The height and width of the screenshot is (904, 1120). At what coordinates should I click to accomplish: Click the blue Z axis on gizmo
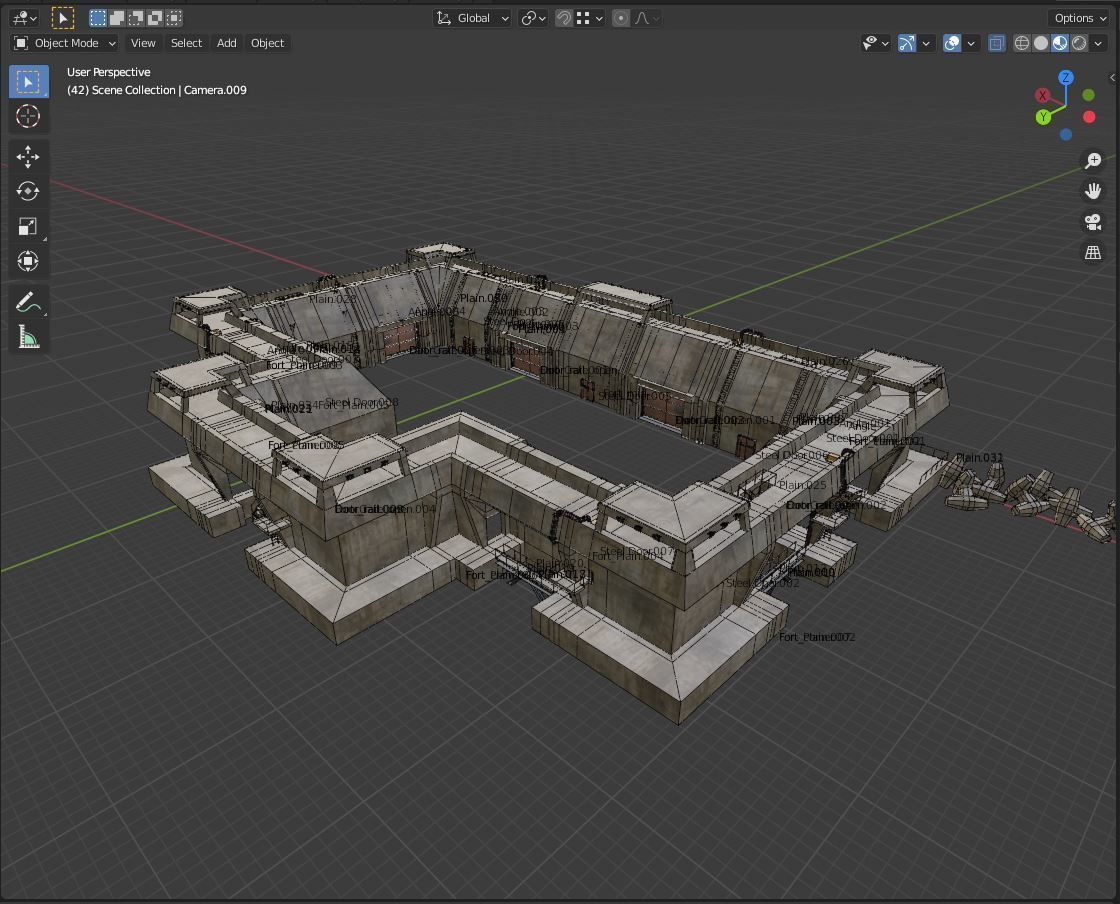pos(1066,78)
